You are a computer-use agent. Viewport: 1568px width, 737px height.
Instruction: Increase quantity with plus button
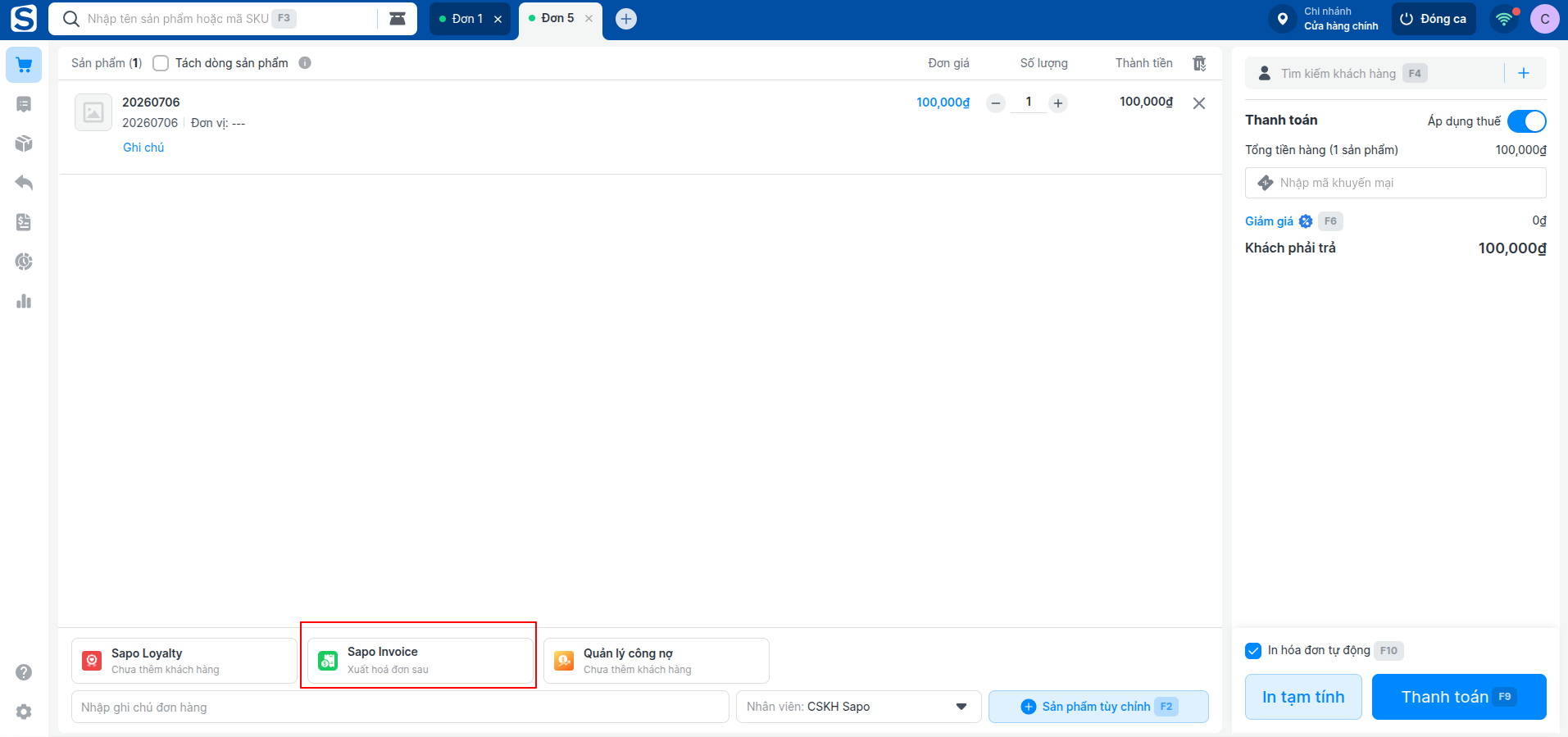[x=1058, y=103]
